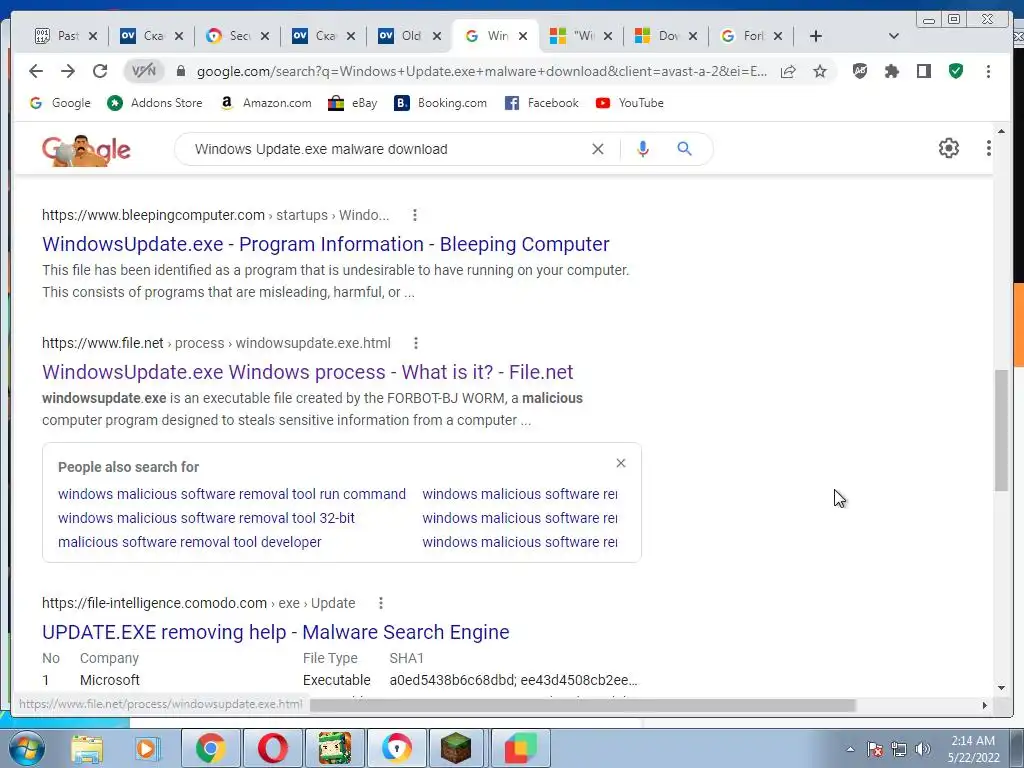The width and height of the screenshot is (1024, 768).
Task: Open the bleepingcomputer.com result options menu
Action: tap(415, 215)
